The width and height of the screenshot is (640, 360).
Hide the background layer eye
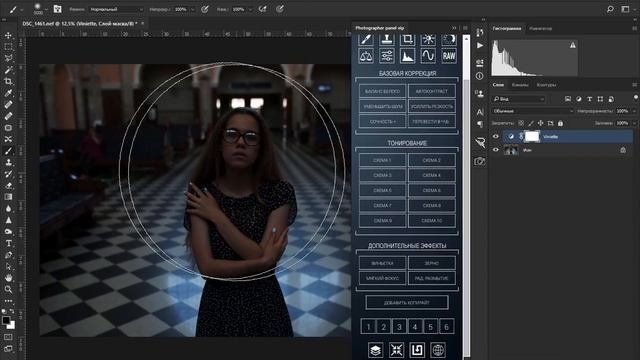(496, 150)
